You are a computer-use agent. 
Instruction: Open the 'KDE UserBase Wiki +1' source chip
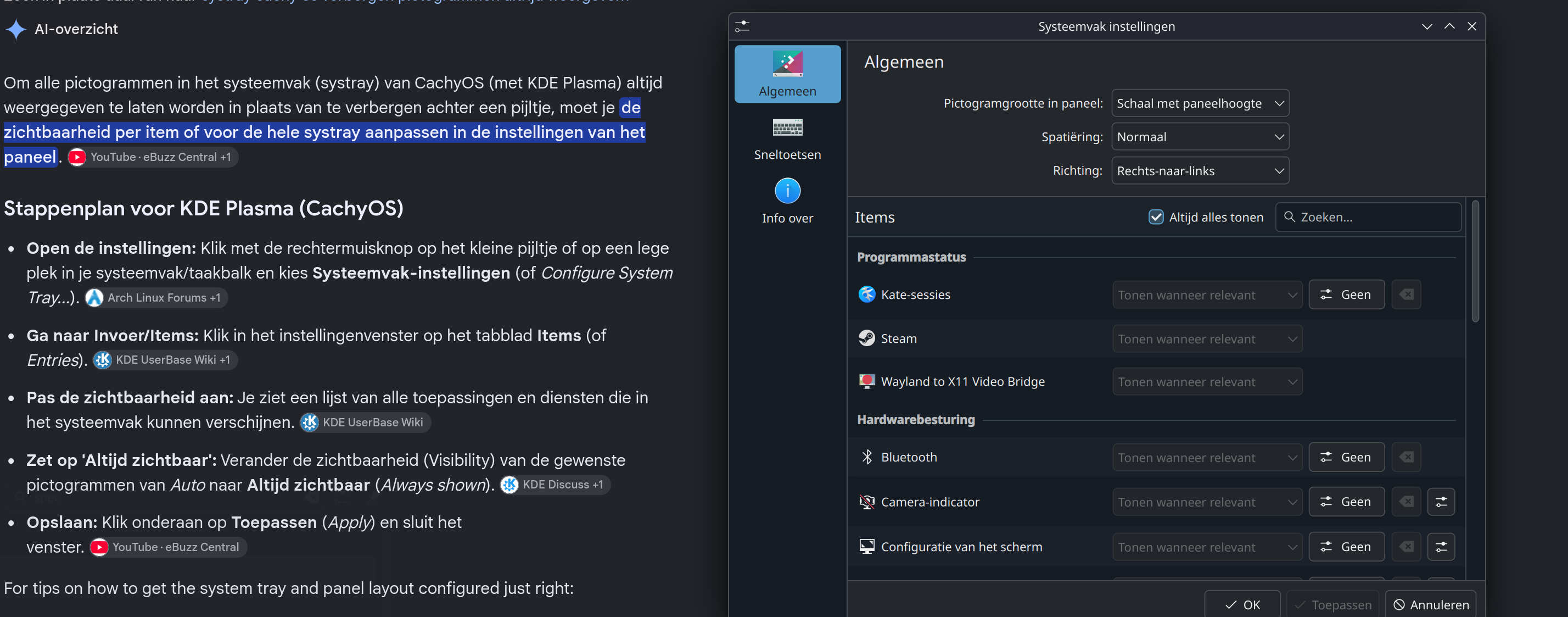tap(164, 360)
